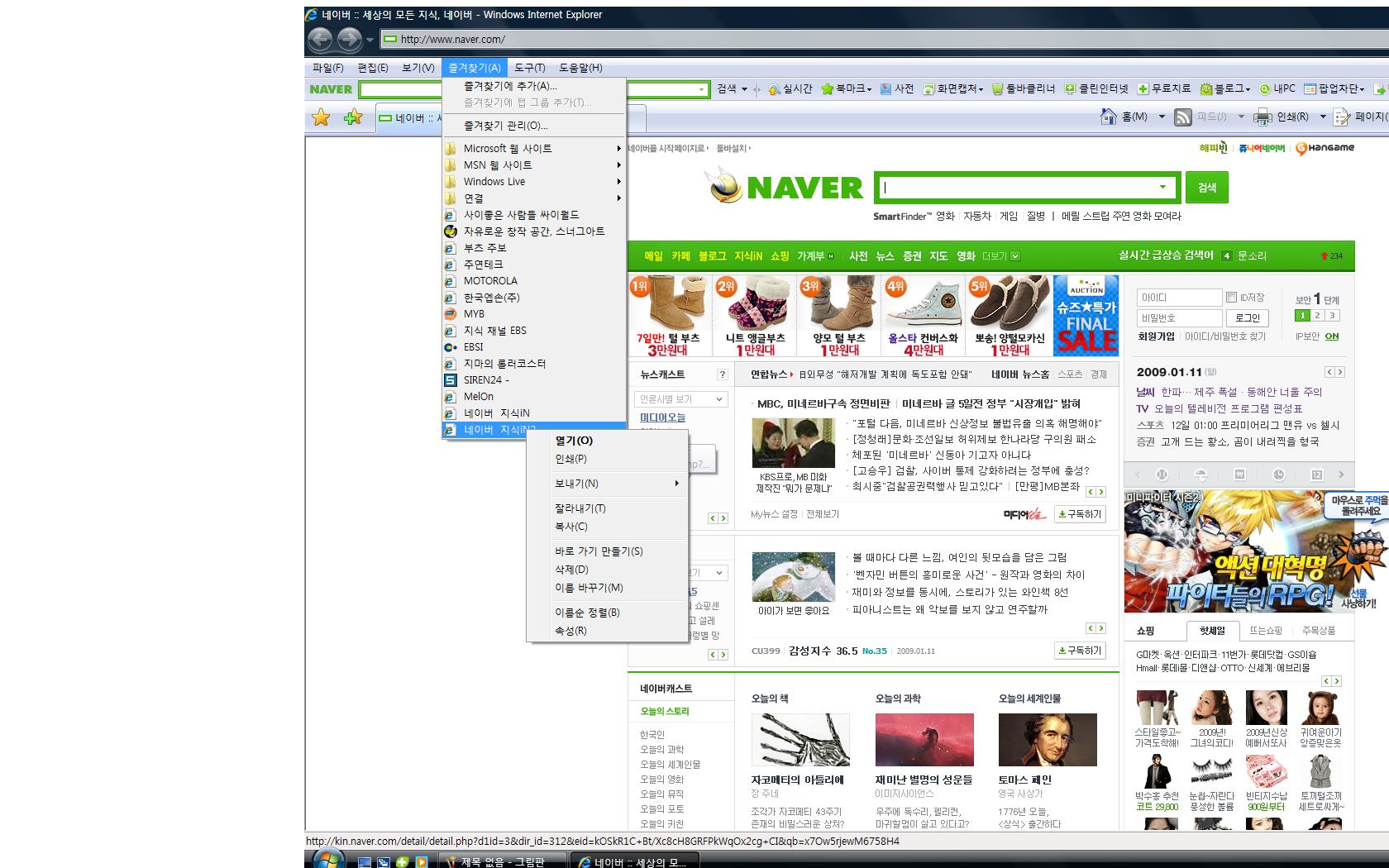Choose 열기(O) in context menu
Image resolution: width=1389 pixels, height=868 pixels.
coord(607,441)
